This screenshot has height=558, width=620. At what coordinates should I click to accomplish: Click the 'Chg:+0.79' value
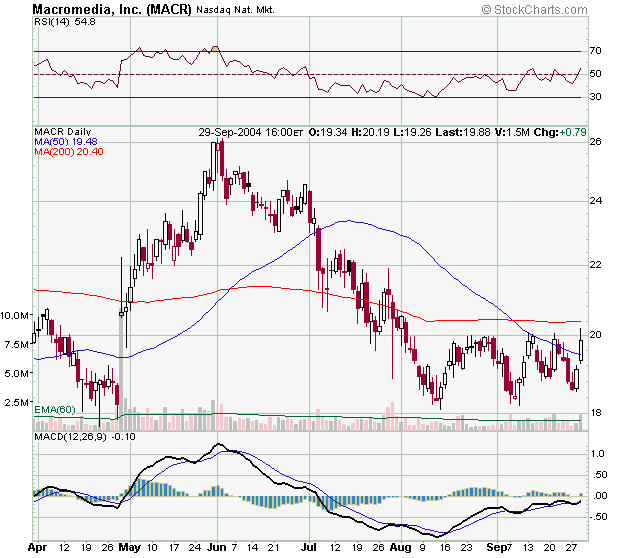[x=560, y=132]
